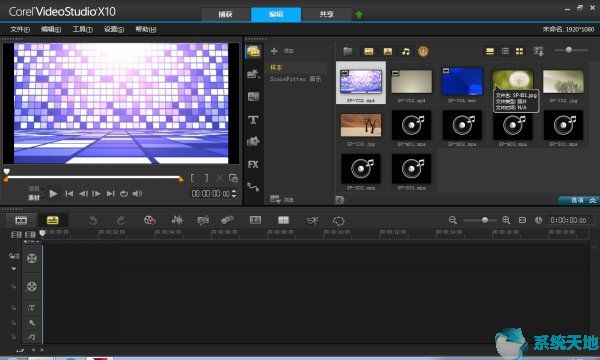600x360 pixels.
Task: Select the SP-V04.wmv blue thumbnail
Action: click(462, 81)
